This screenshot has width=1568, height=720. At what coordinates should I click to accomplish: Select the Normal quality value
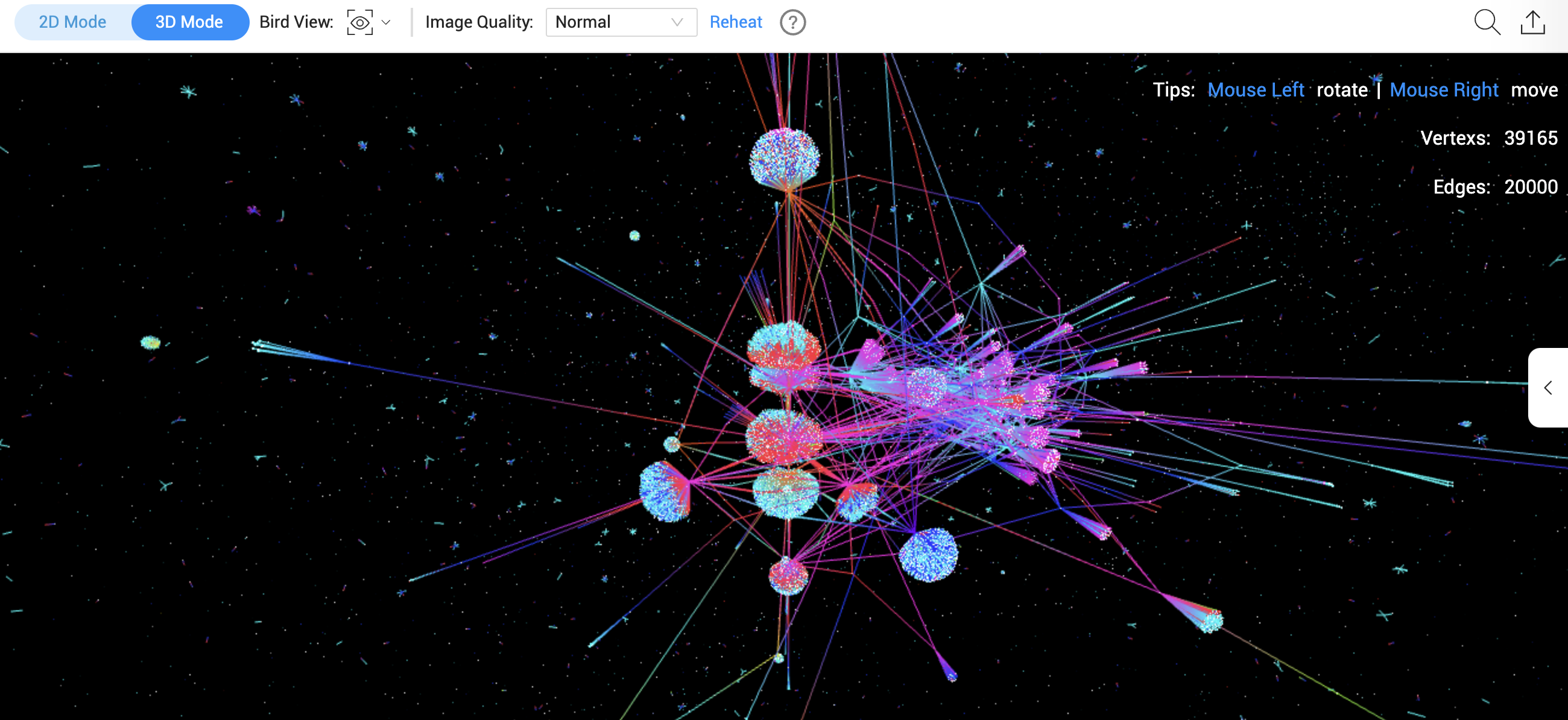[583, 22]
